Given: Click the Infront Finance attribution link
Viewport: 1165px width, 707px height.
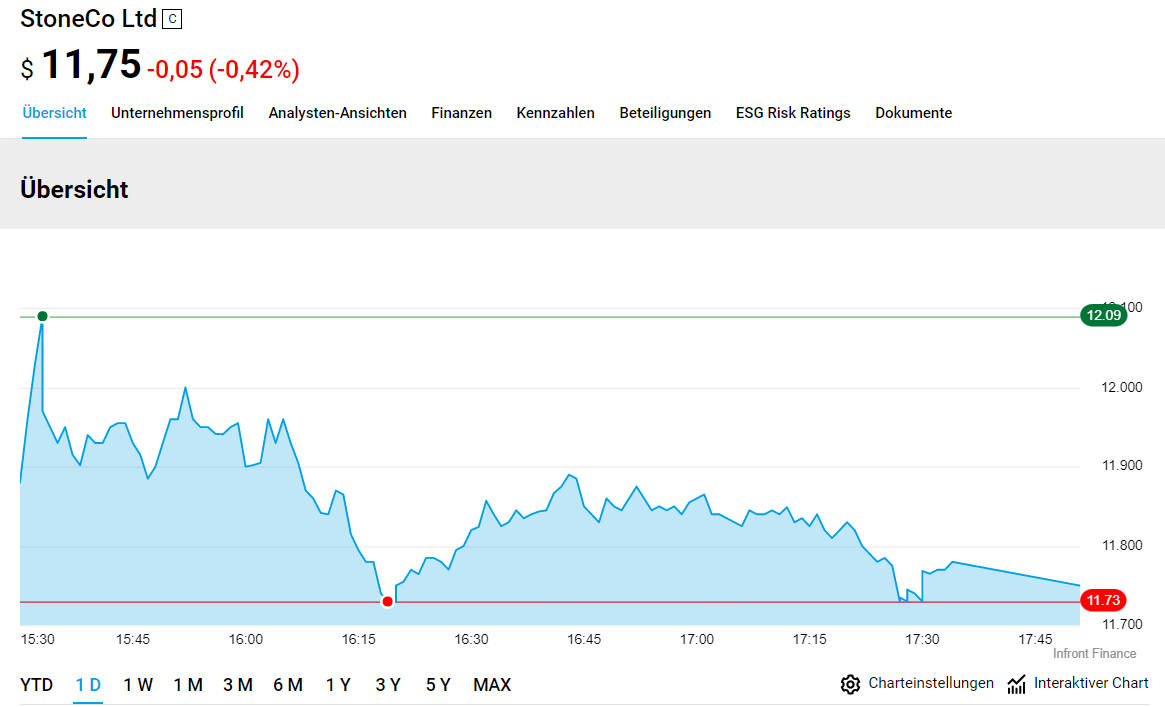Looking at the screenshot, I should [x=1094, y=654].
